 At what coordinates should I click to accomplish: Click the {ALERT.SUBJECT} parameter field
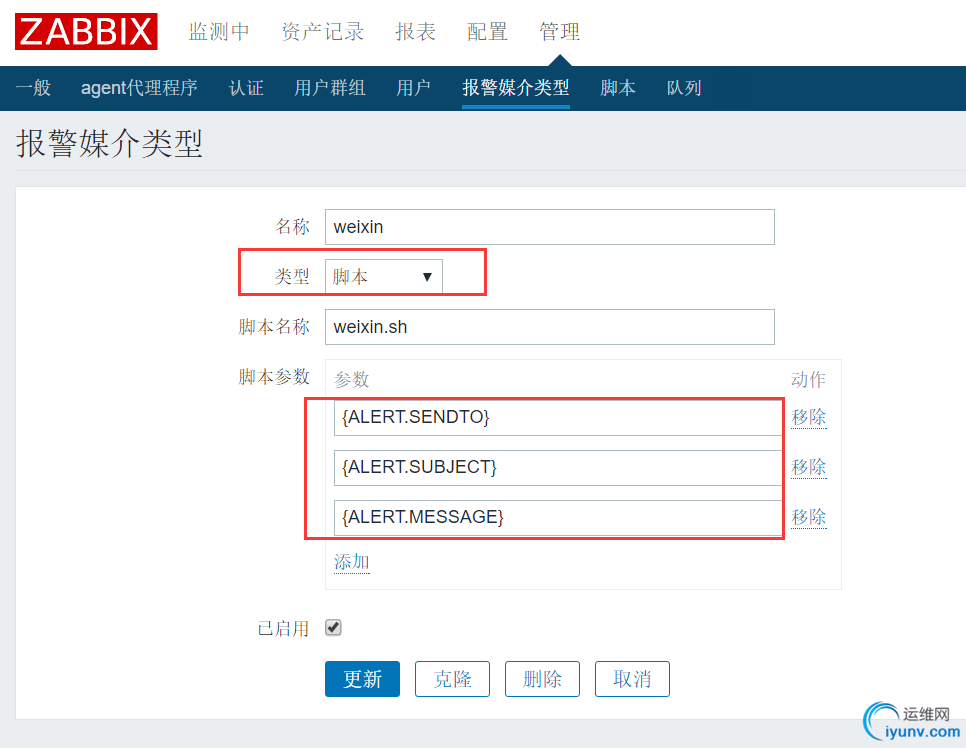(x=556, y=467)
